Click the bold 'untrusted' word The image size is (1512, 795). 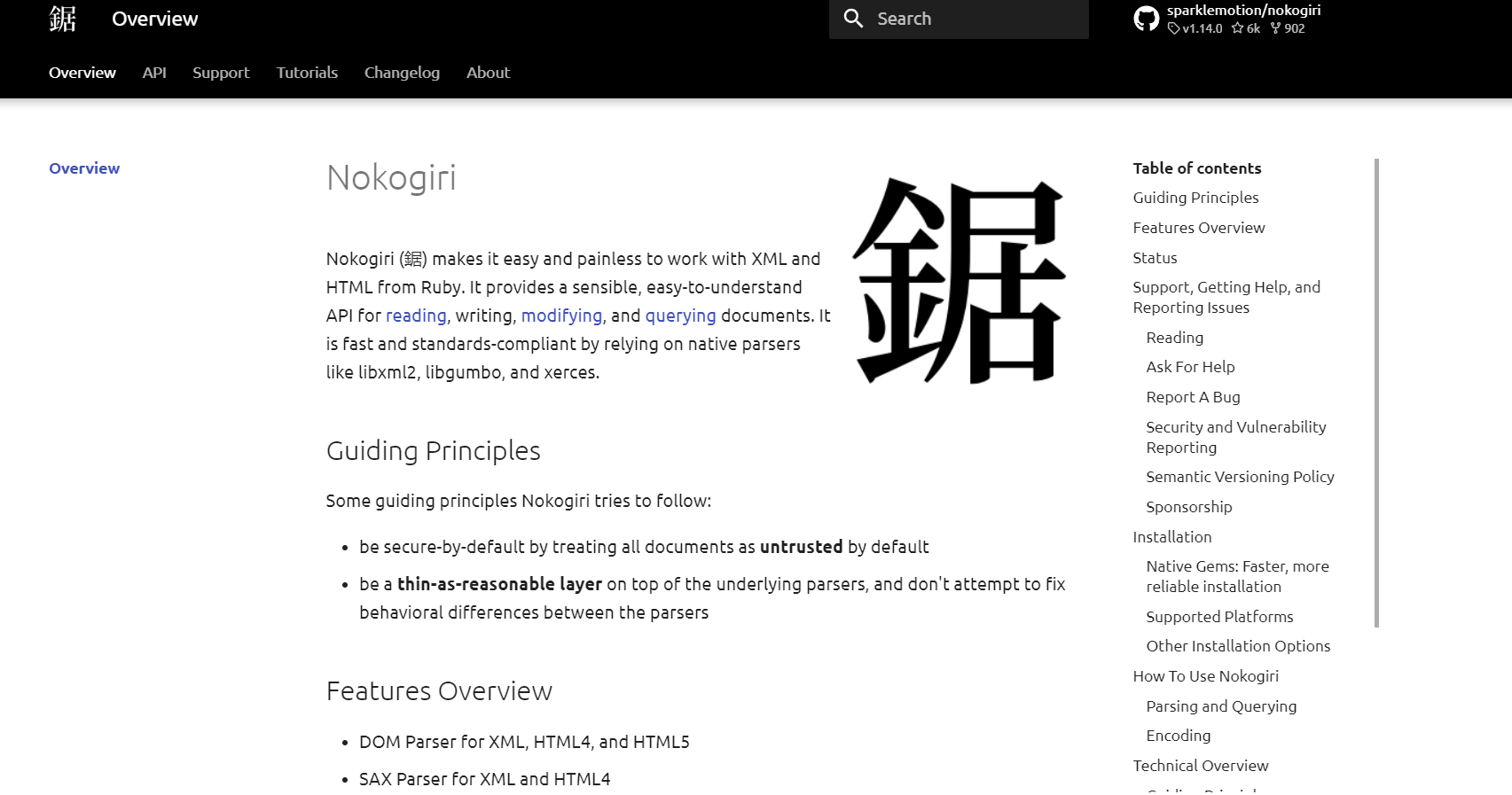tap(801, 547)
